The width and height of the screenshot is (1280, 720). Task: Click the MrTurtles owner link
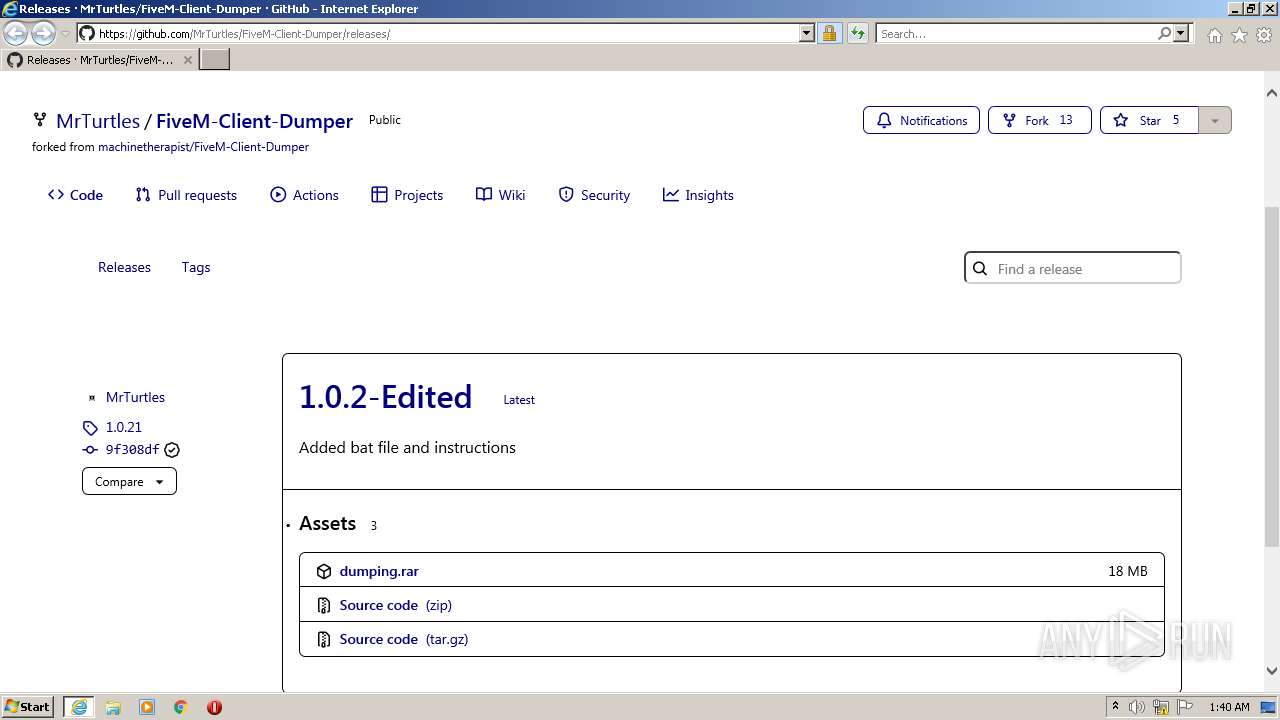[x=98, y=121]
